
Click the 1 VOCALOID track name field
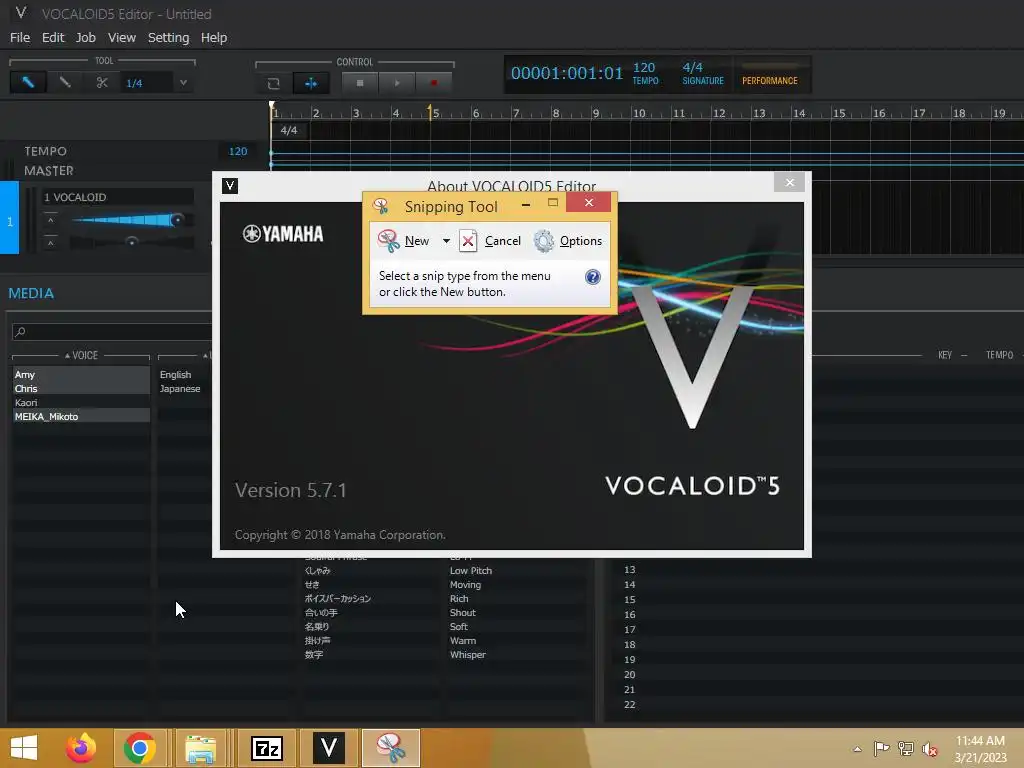118,197
